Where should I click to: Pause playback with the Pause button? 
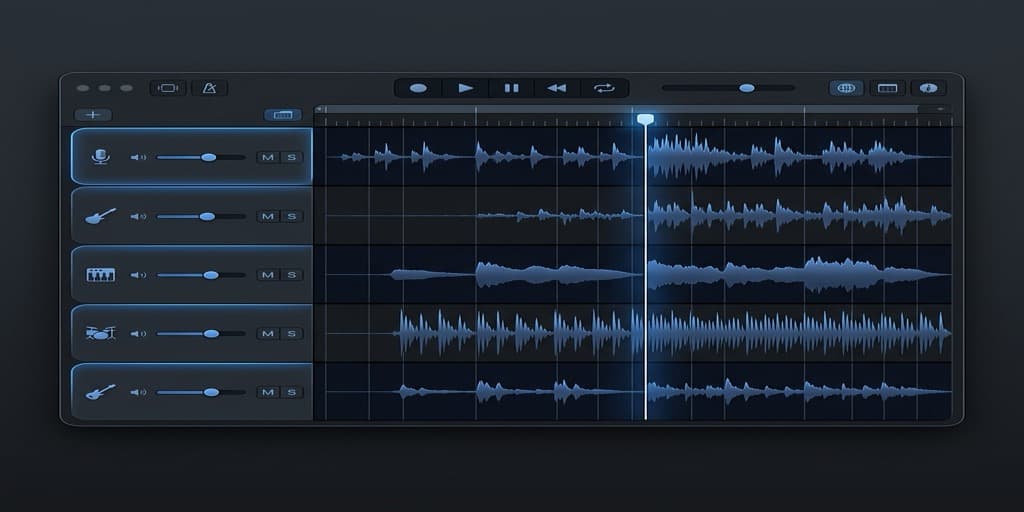coord(511,88)
